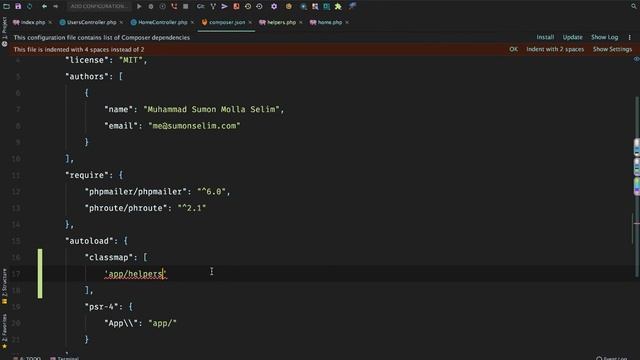Click the Debug bug icon
Viewport: 640px width, 360px height.
click(x=151, y=6)
